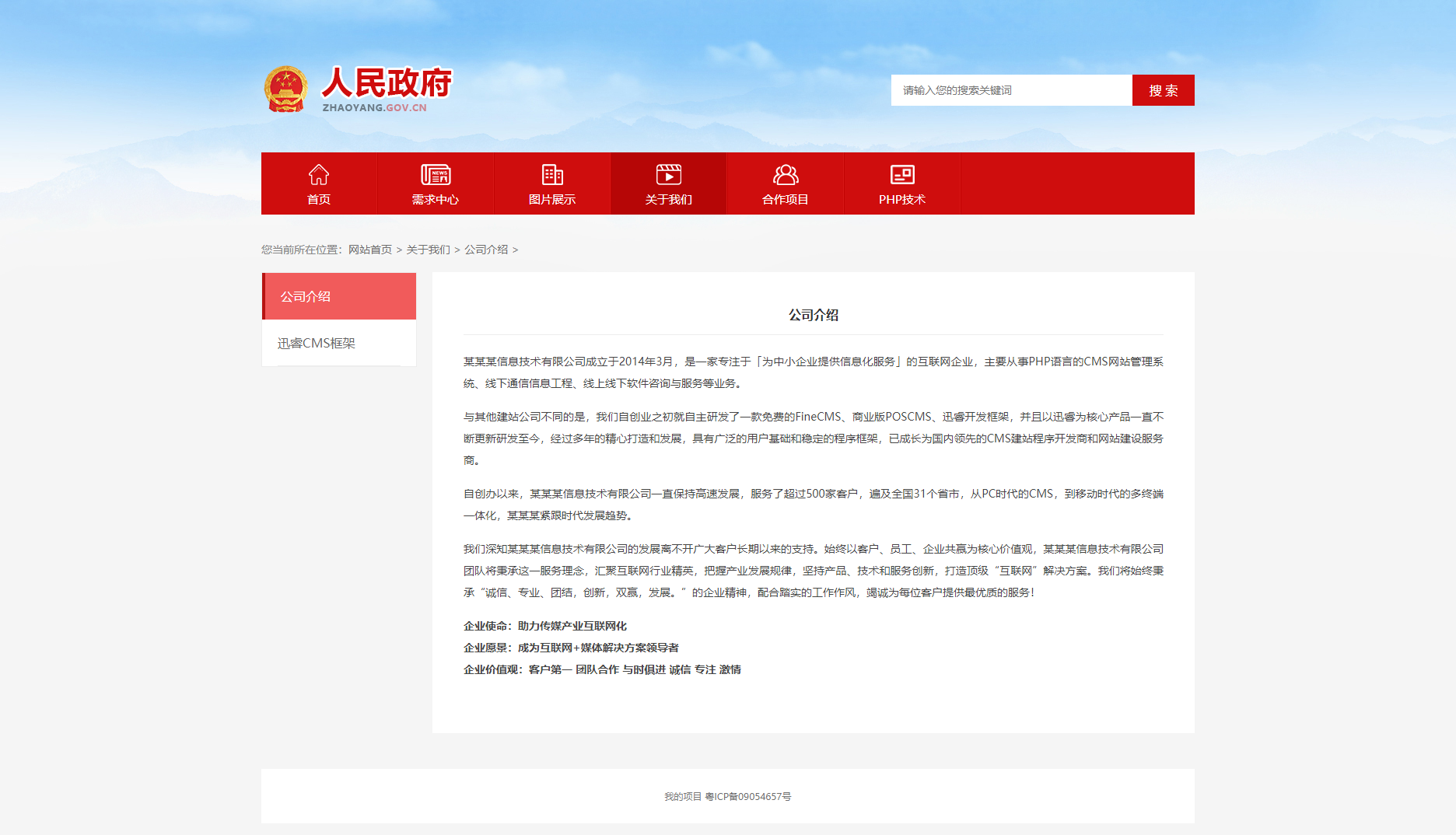Click the building icon above 图片展示
Image resolution: width=1456 pixels, height=835 pixels.
(552, 174)
